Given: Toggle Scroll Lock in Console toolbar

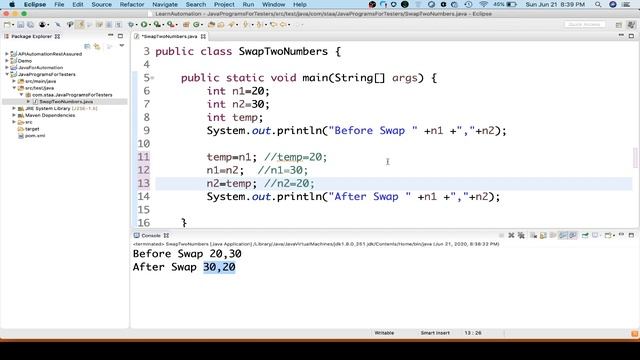Looking at the screenshot, I should click(x=543, y=236).
